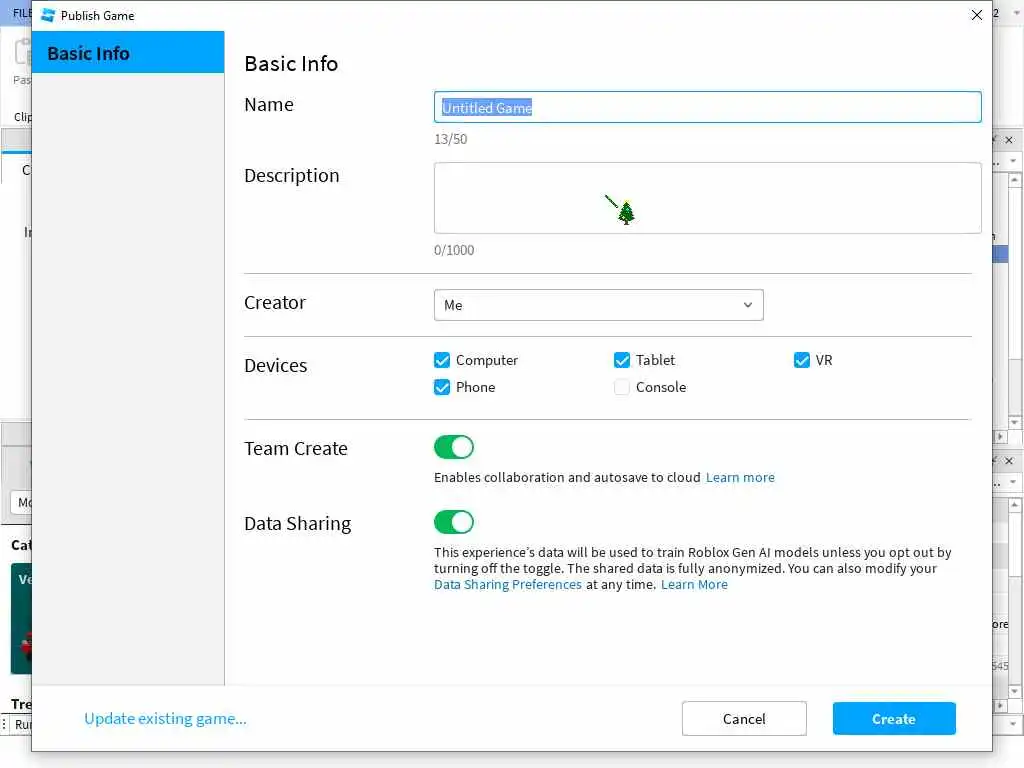The height and width of the screenshot is (768, 1024).
Task: Open Team Create Learn more link
Action: [x=740, y=477]
